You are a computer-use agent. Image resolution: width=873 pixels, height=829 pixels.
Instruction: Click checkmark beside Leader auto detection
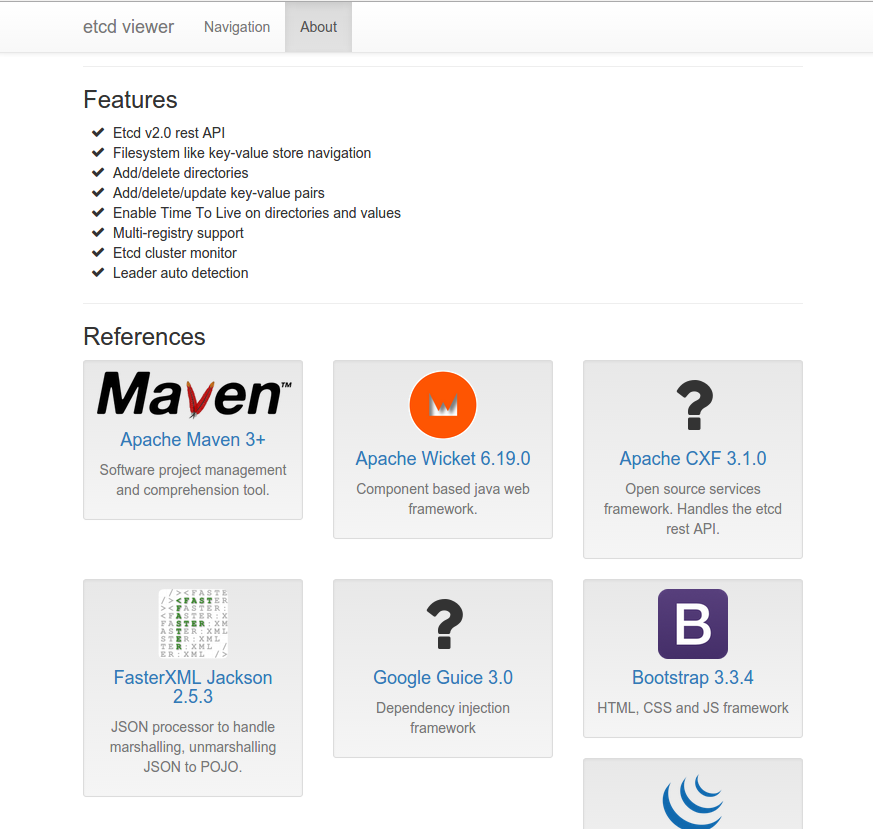(98, 273)
